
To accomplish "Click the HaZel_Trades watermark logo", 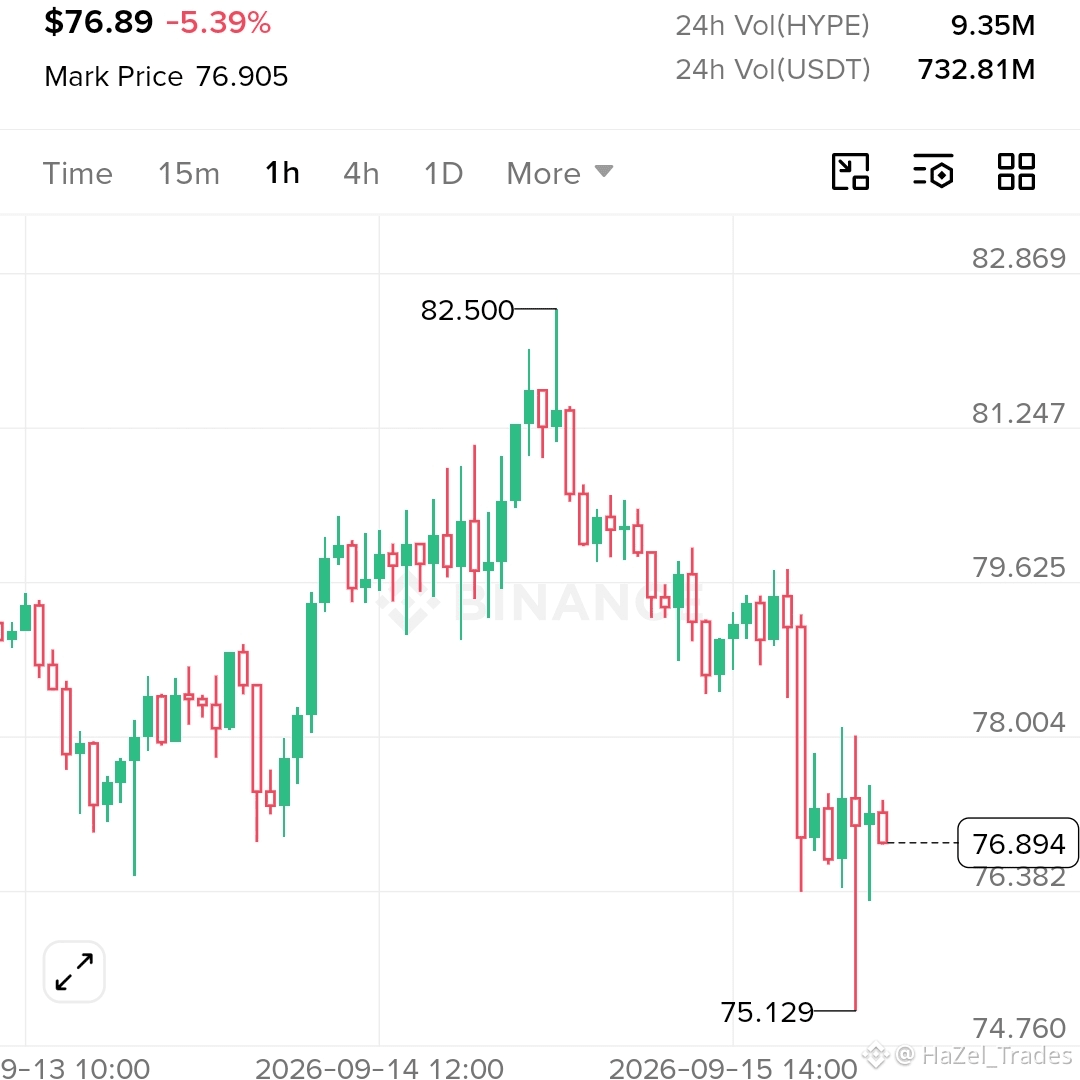I will coord(876,1054).
